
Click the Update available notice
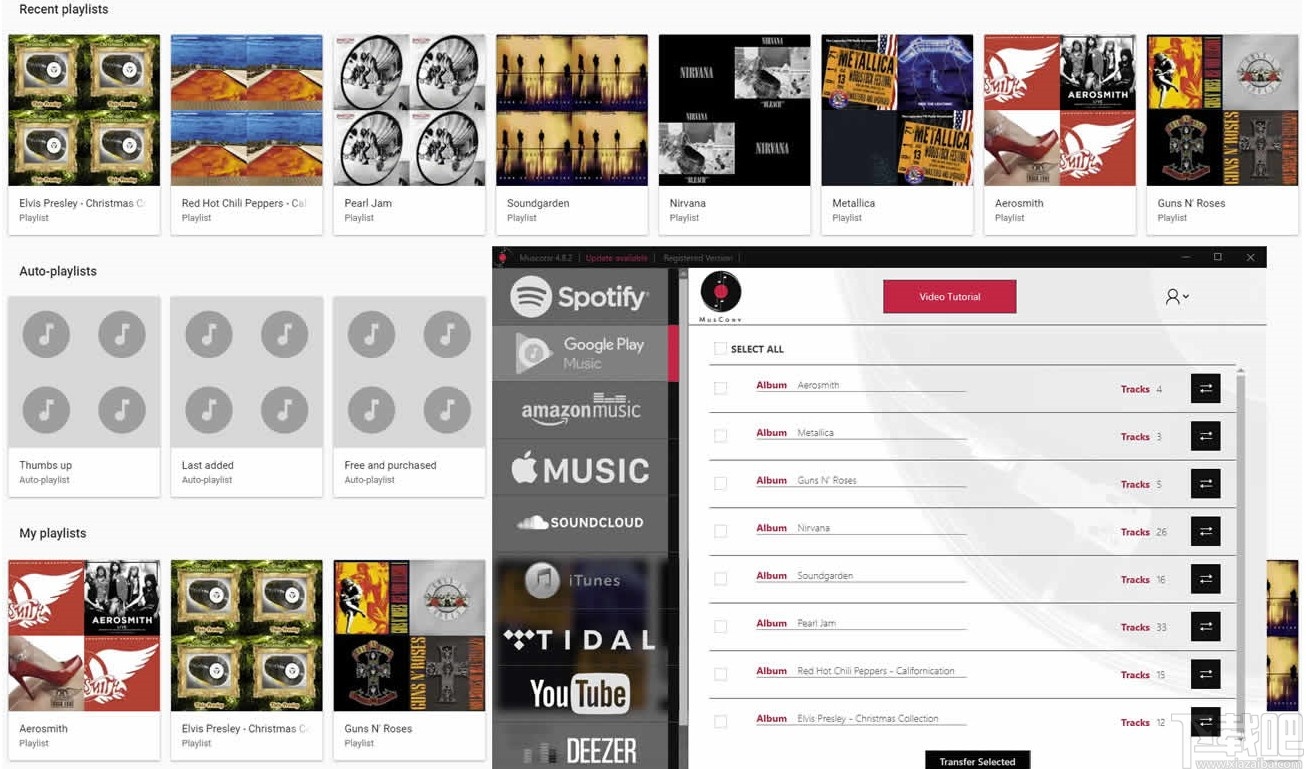pyautogui.click(x=616, y=258)
